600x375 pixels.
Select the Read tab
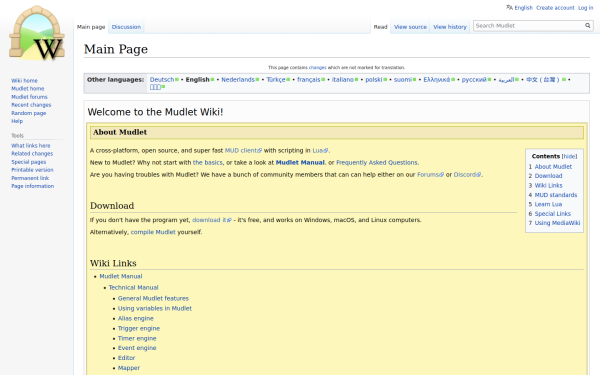click(x=380, y=27)
